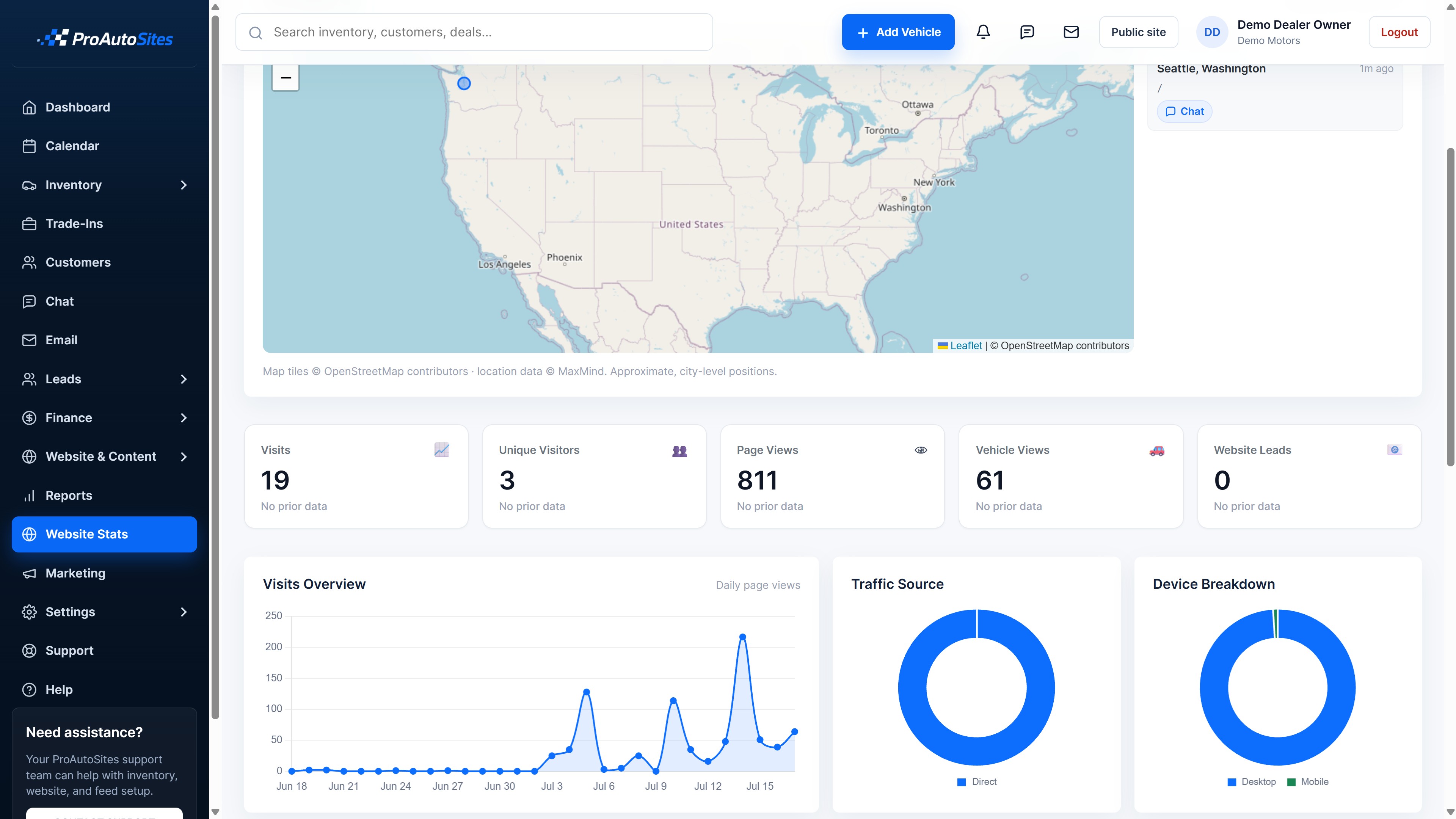Click the Customers sidebar icon
The width and height of the screenshot is (1456, 819).
pyautogui.click(x=29, y=262)
